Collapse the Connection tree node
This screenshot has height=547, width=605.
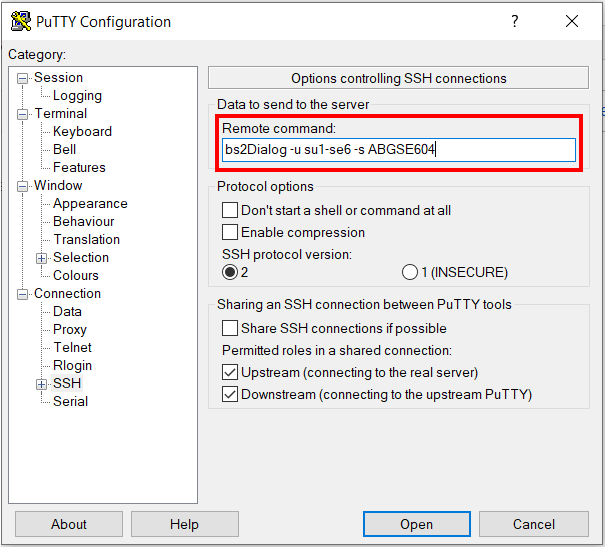24,294
